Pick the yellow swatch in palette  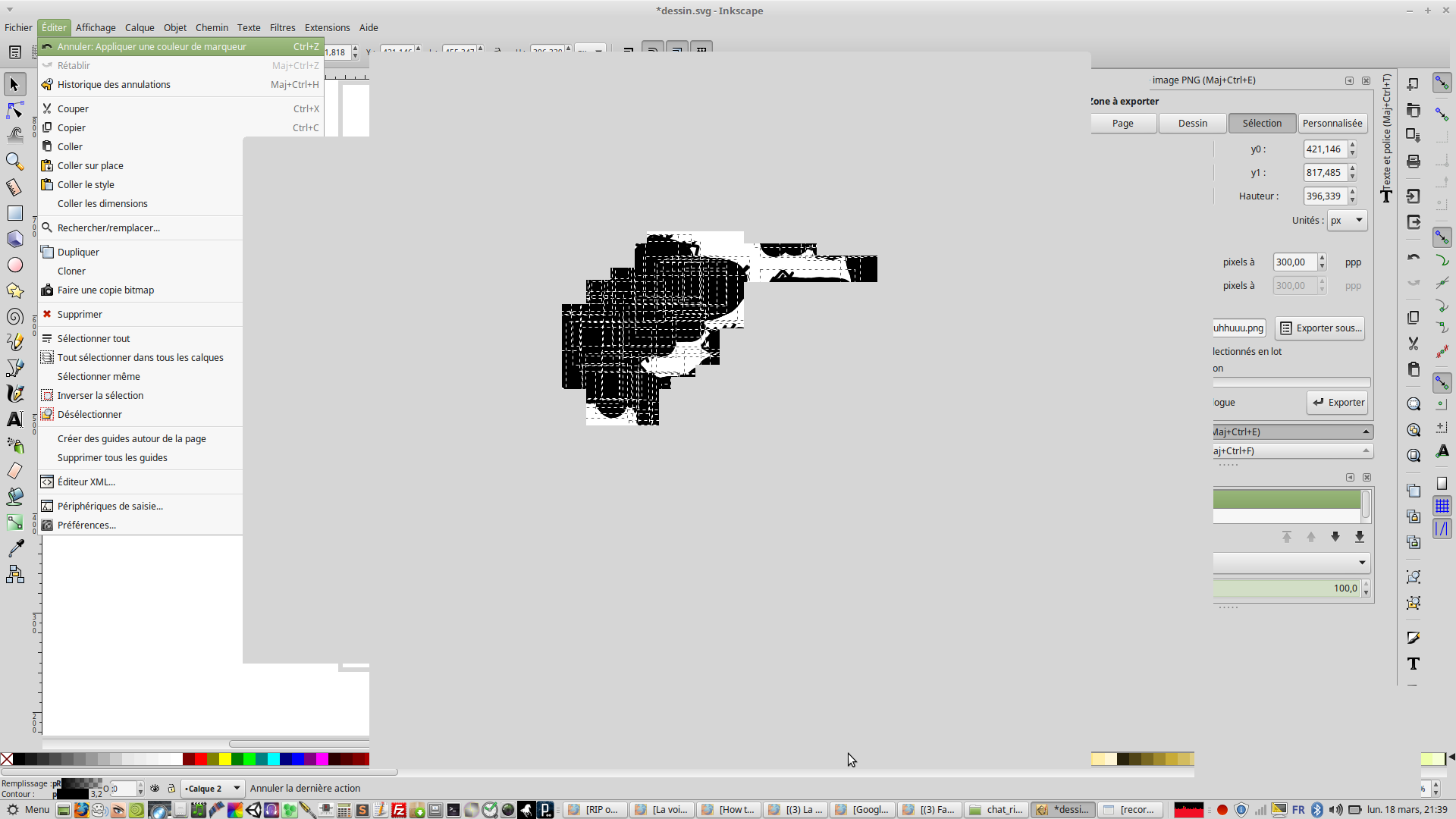coord(225,759)
